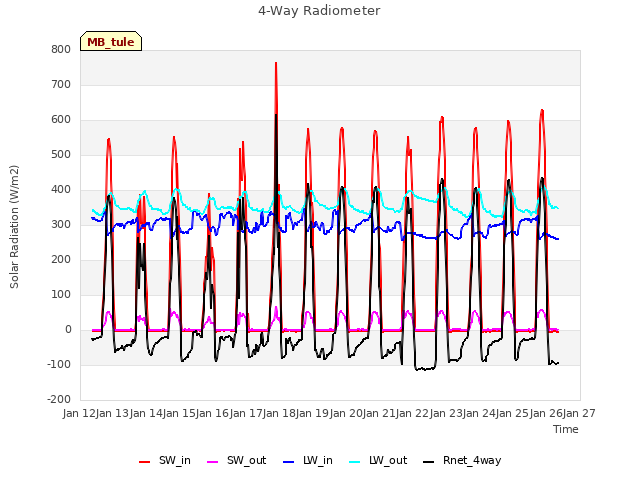Click the Jan 14 x-axis date label
640x480 pixels.
[146, 414]
